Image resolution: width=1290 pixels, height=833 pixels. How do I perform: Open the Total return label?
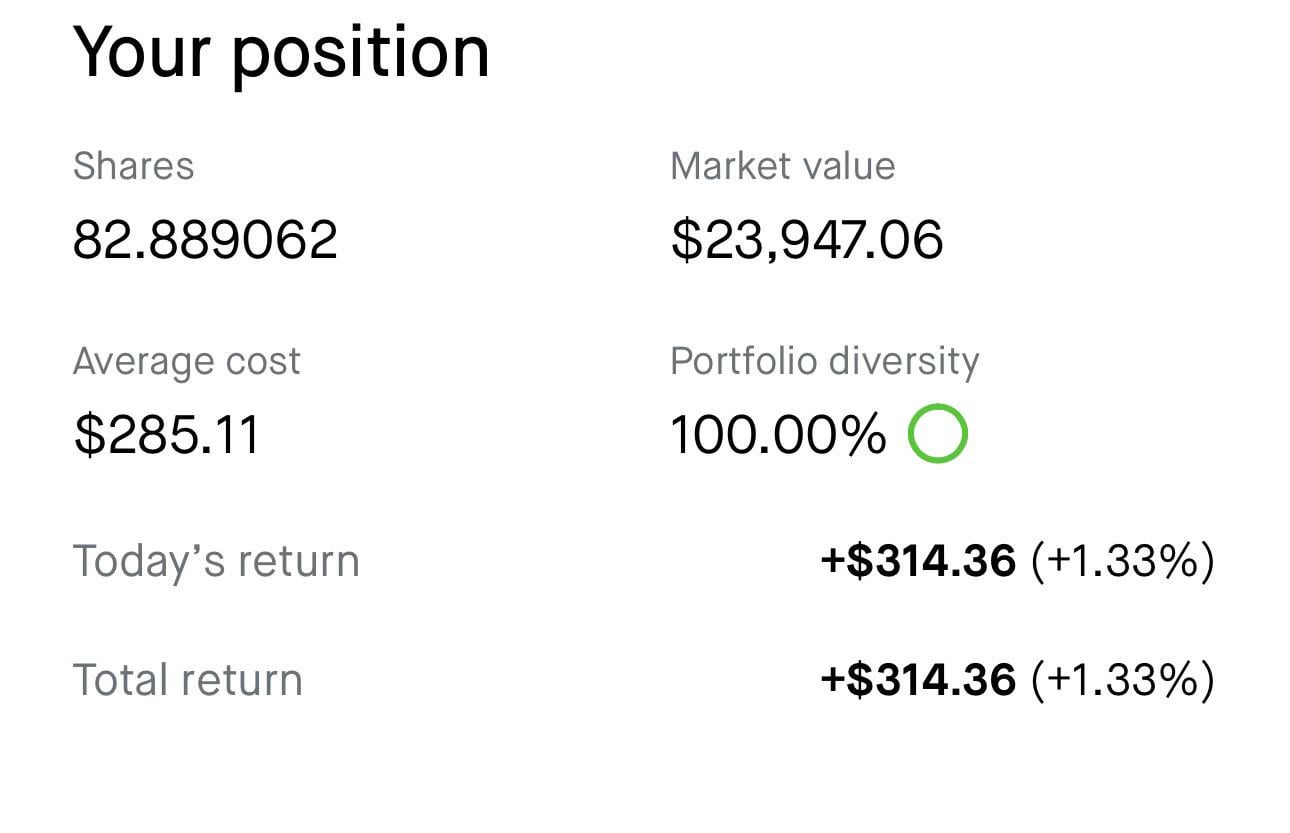point(187,680)
